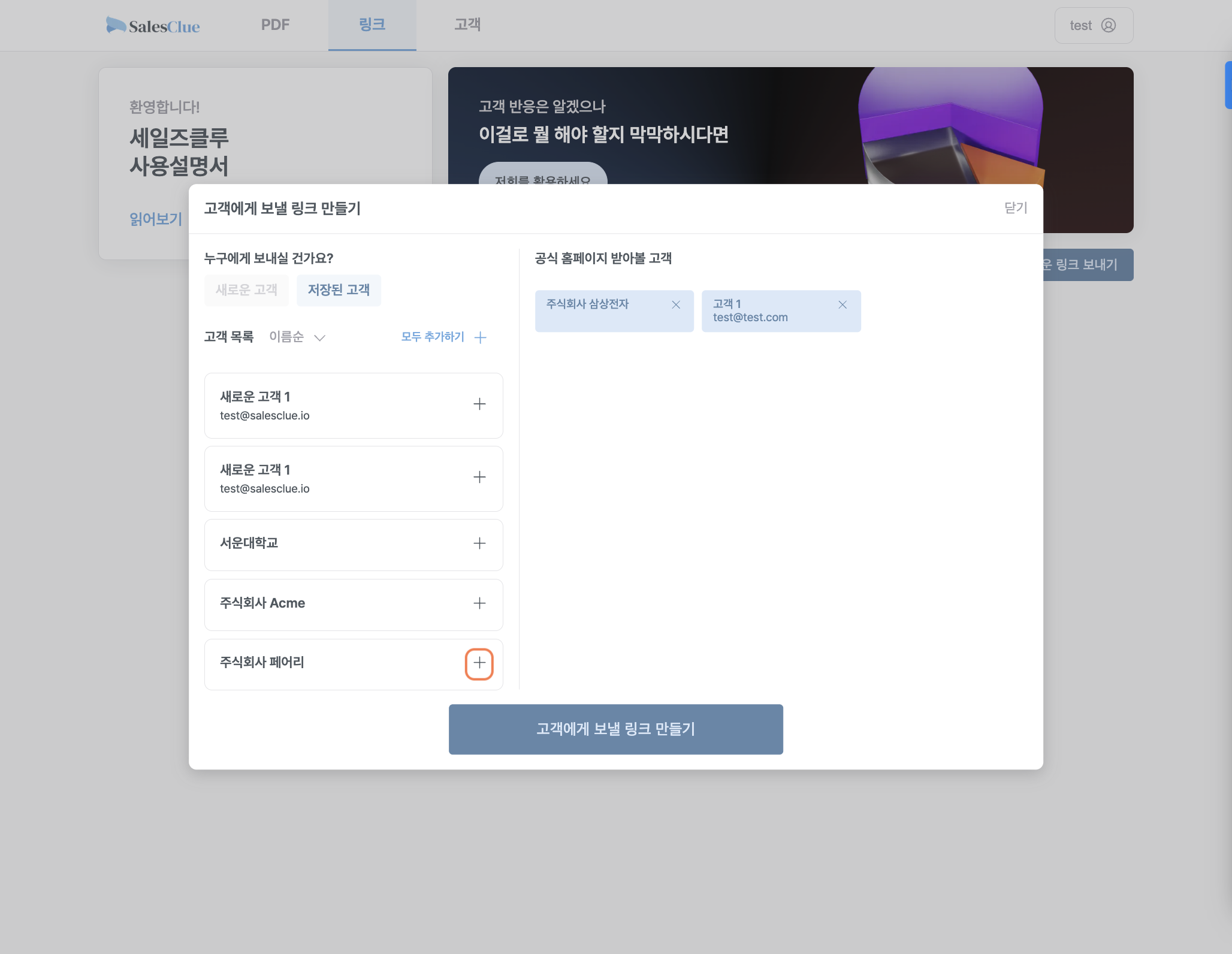The image size is (1232, 954).
Task: Click 고객에게 보낼 링크 만들기 submit button
Action: 615,729
